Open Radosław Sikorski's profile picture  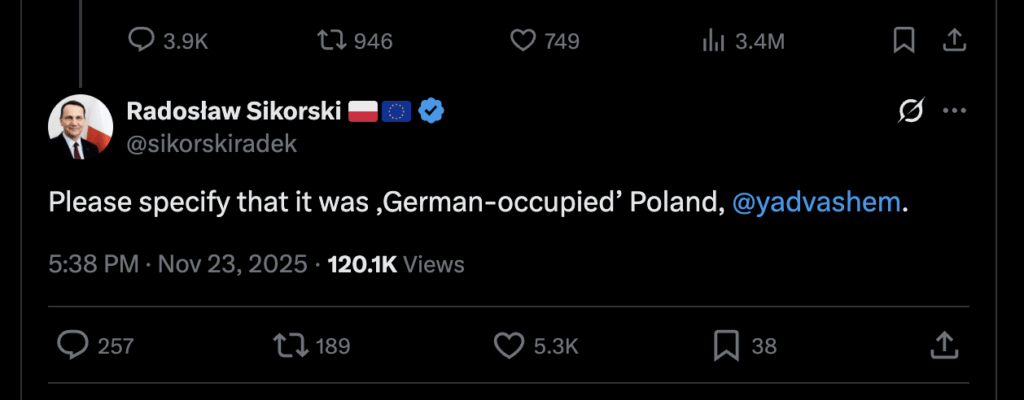(80, 127)
